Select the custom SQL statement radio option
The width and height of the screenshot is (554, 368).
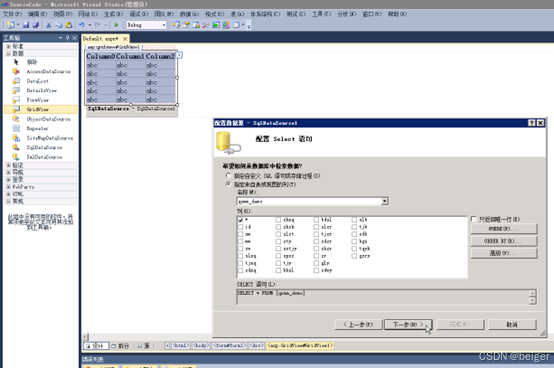tap(229, 176)
